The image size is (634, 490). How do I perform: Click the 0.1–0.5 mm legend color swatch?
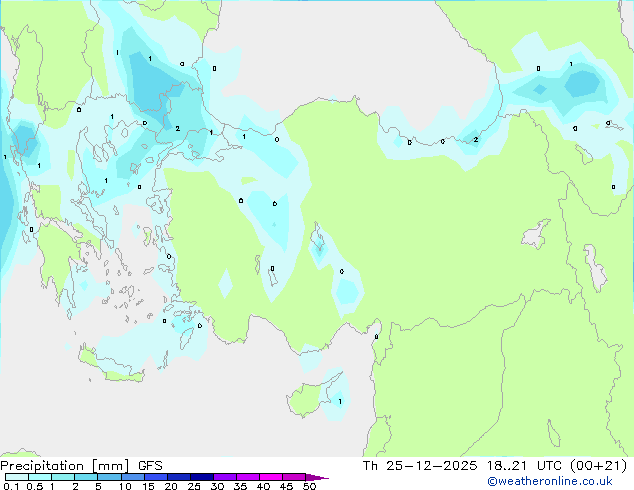[17, 477]
